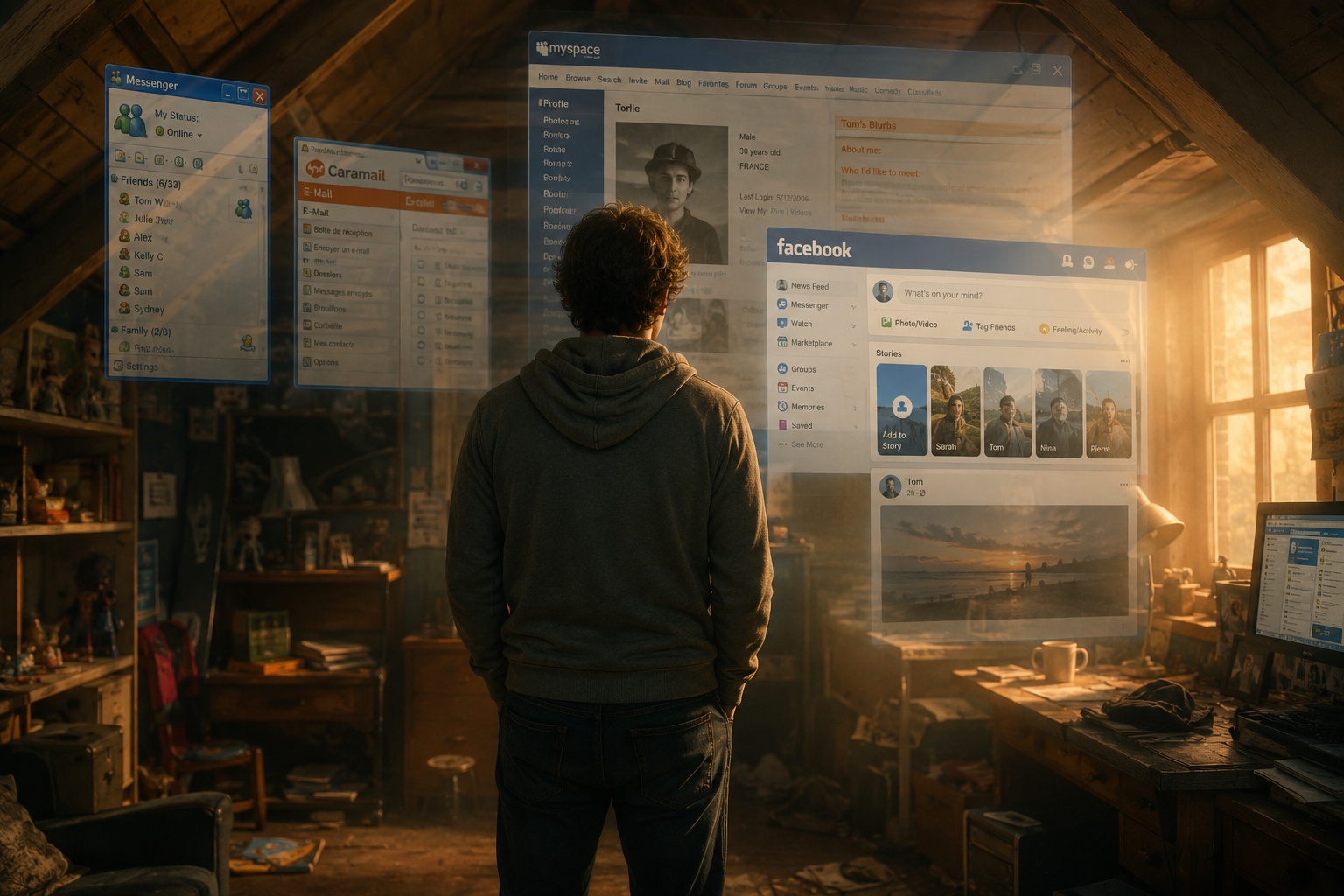This screenshot has width=1344, height=896.
Task: Open Favorites in myspace navigation
Action: coord(713,84)
